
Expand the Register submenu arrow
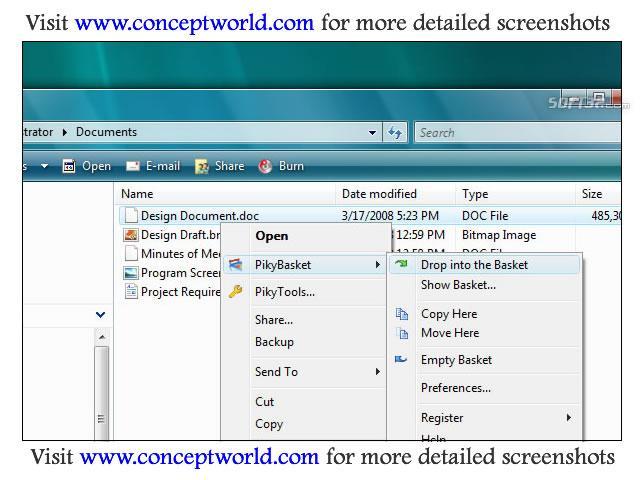tap(569, 417)
